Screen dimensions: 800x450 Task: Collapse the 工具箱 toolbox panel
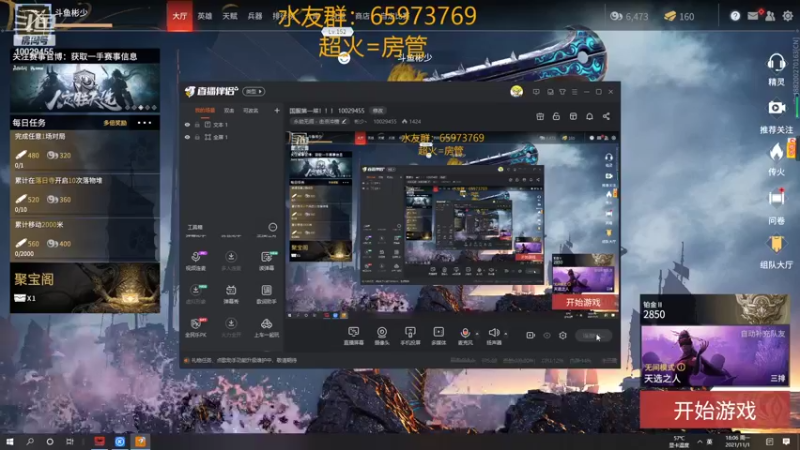pyautogui.click(x=272, y=227)
